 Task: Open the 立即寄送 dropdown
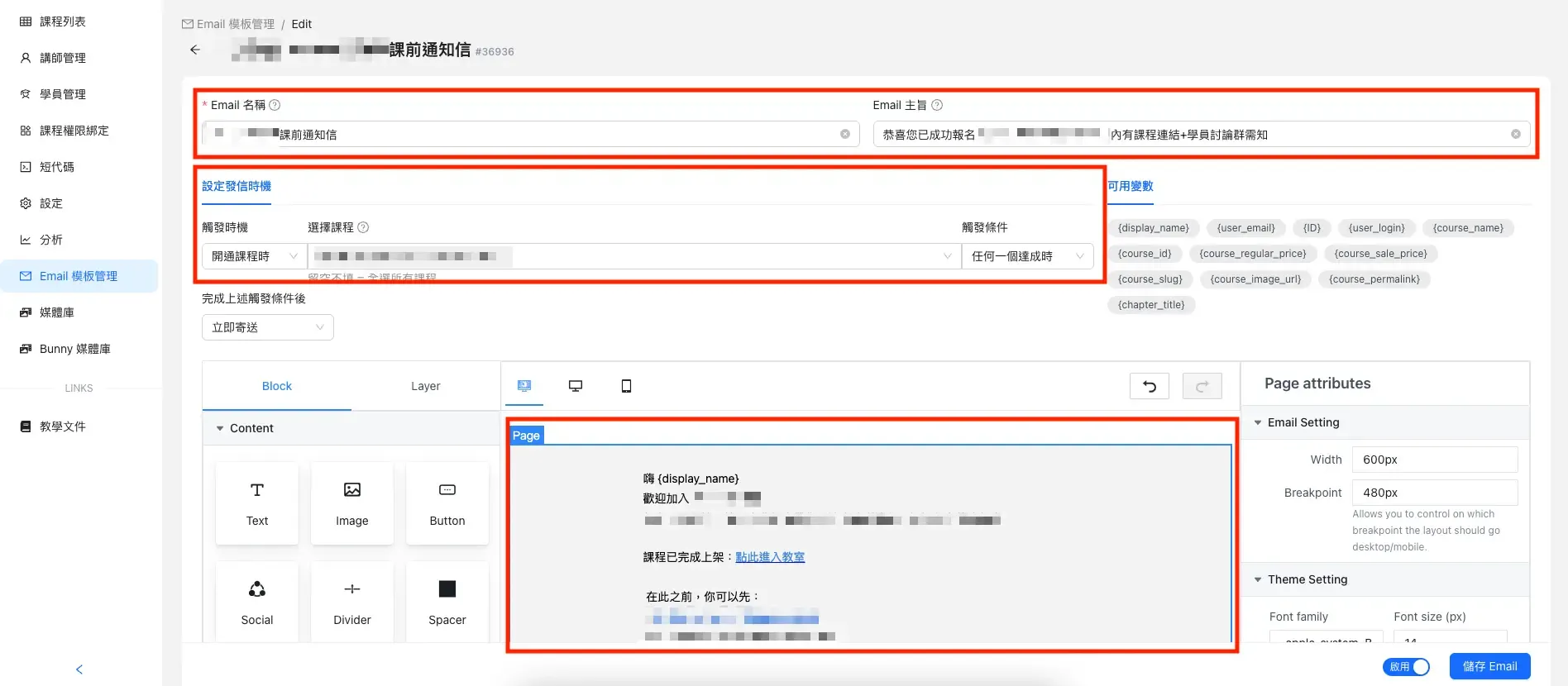click(268, 327)
